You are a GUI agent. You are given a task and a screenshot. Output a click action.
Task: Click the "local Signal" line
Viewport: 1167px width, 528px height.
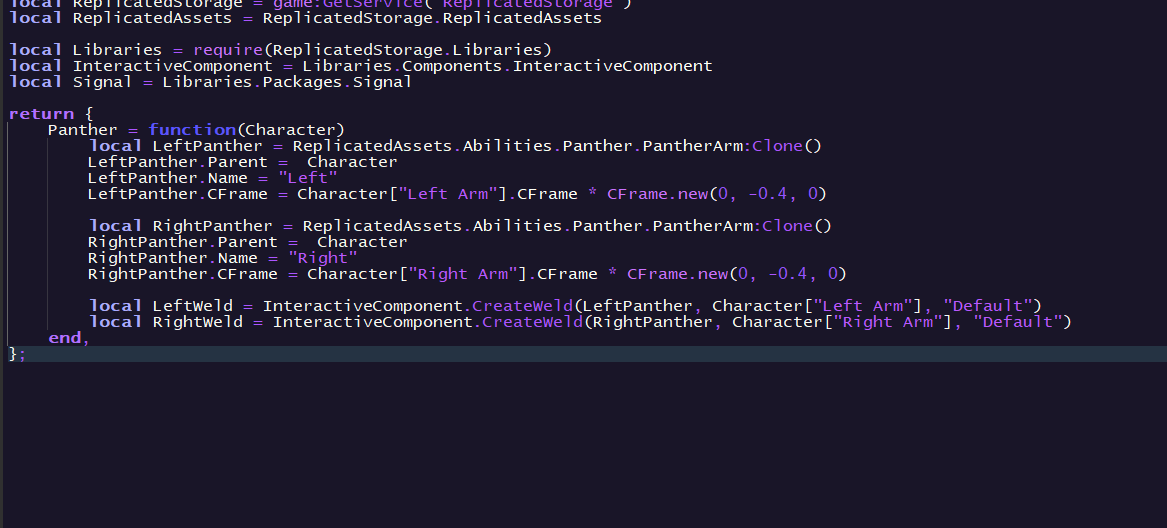pos(211,82)
